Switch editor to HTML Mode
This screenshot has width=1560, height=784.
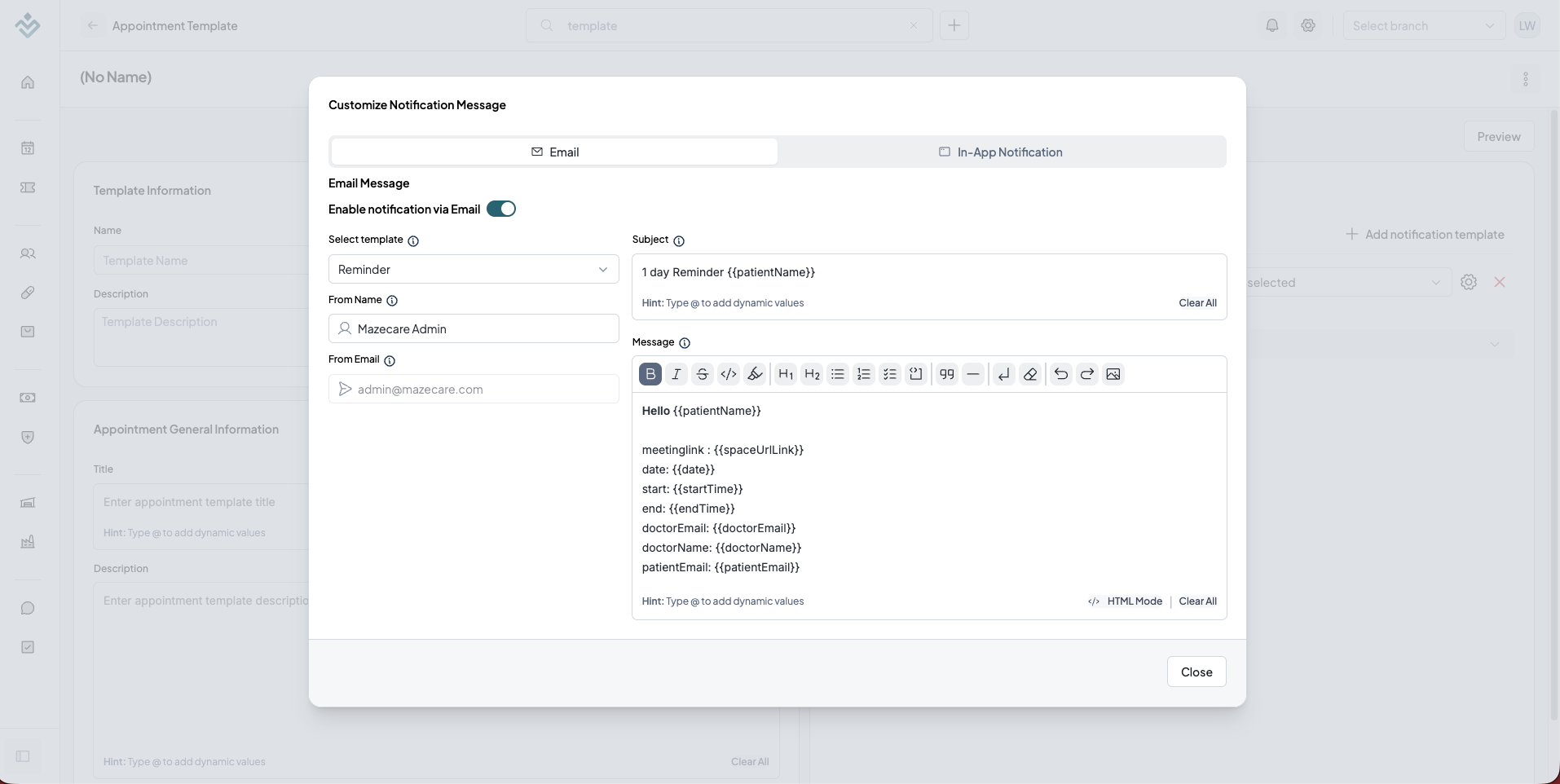coord(1125,601)
